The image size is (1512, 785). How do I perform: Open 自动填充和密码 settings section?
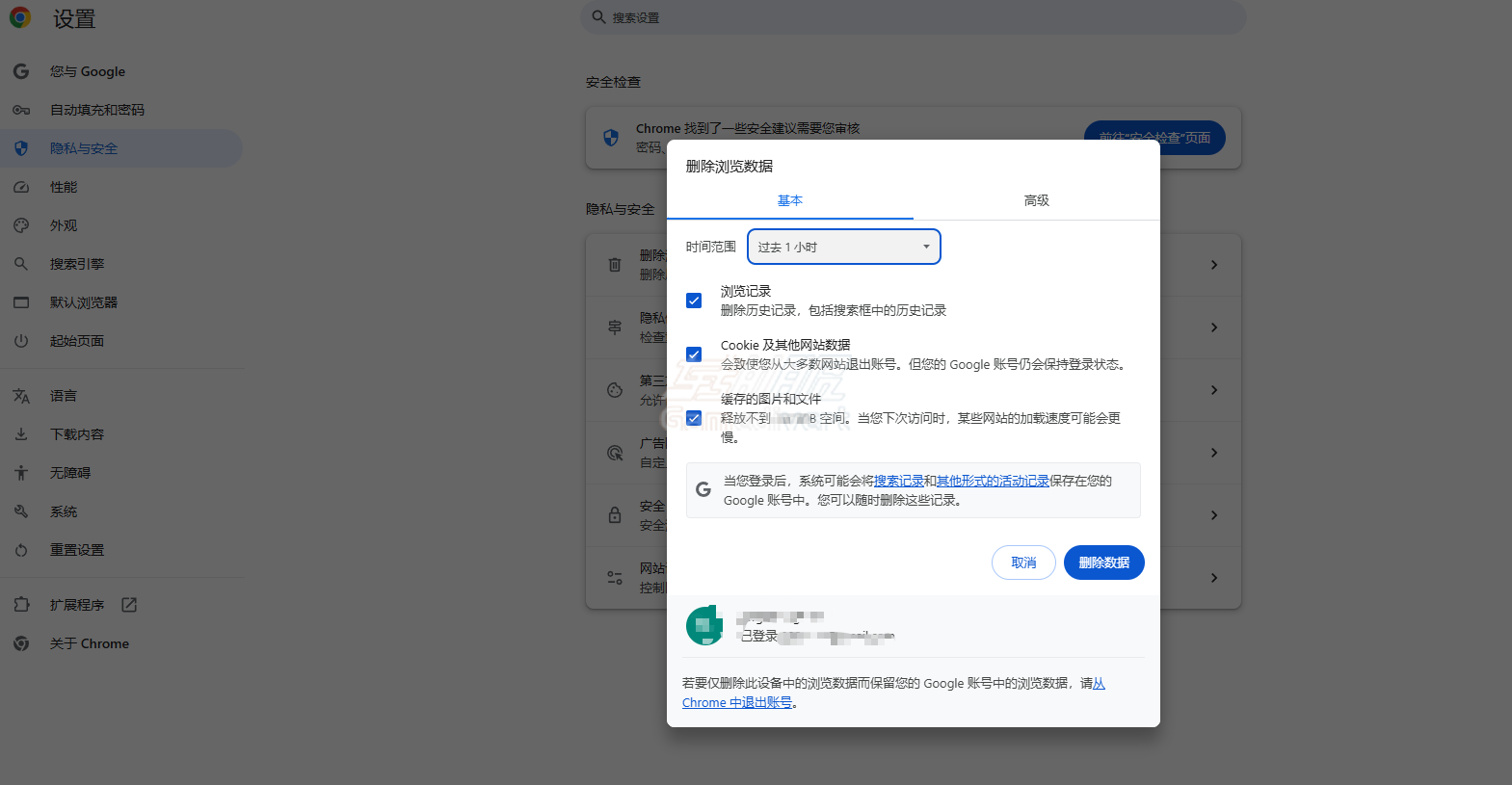[x=121, y=110]
